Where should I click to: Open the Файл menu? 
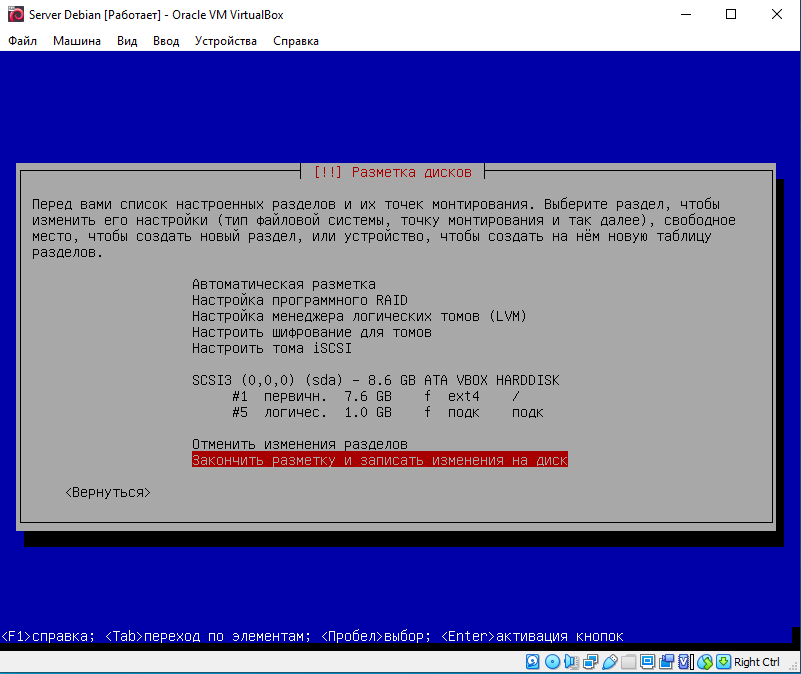(22, 41)
